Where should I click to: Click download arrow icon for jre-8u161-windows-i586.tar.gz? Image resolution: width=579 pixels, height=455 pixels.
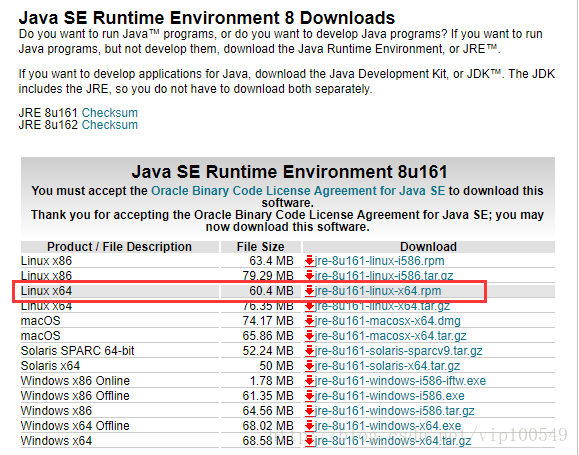coord(309,411)
